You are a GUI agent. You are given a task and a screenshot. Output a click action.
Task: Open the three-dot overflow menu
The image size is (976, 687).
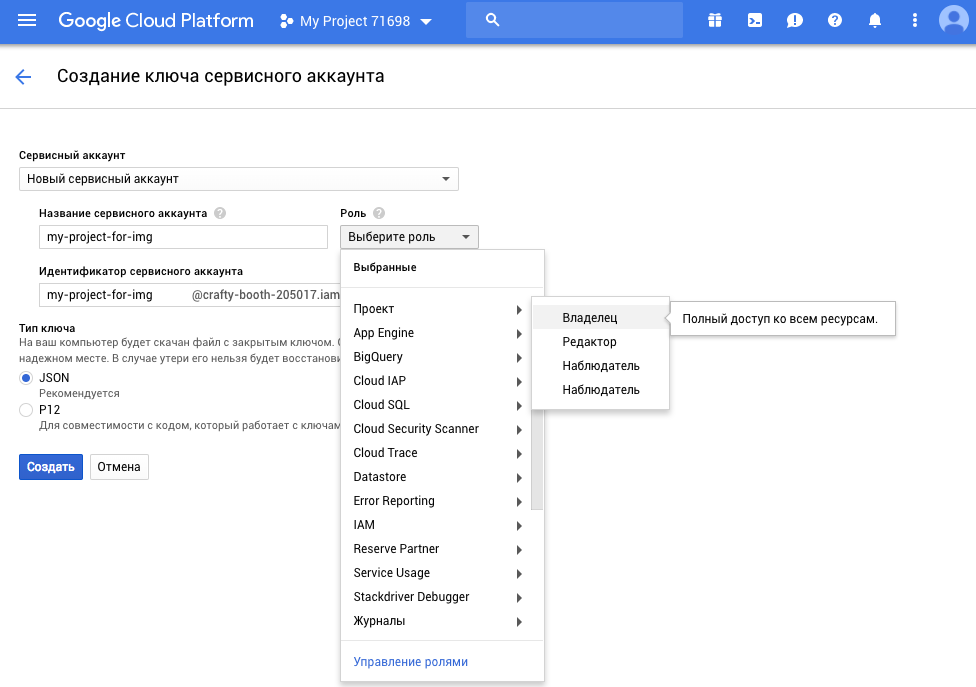[914, 20]
